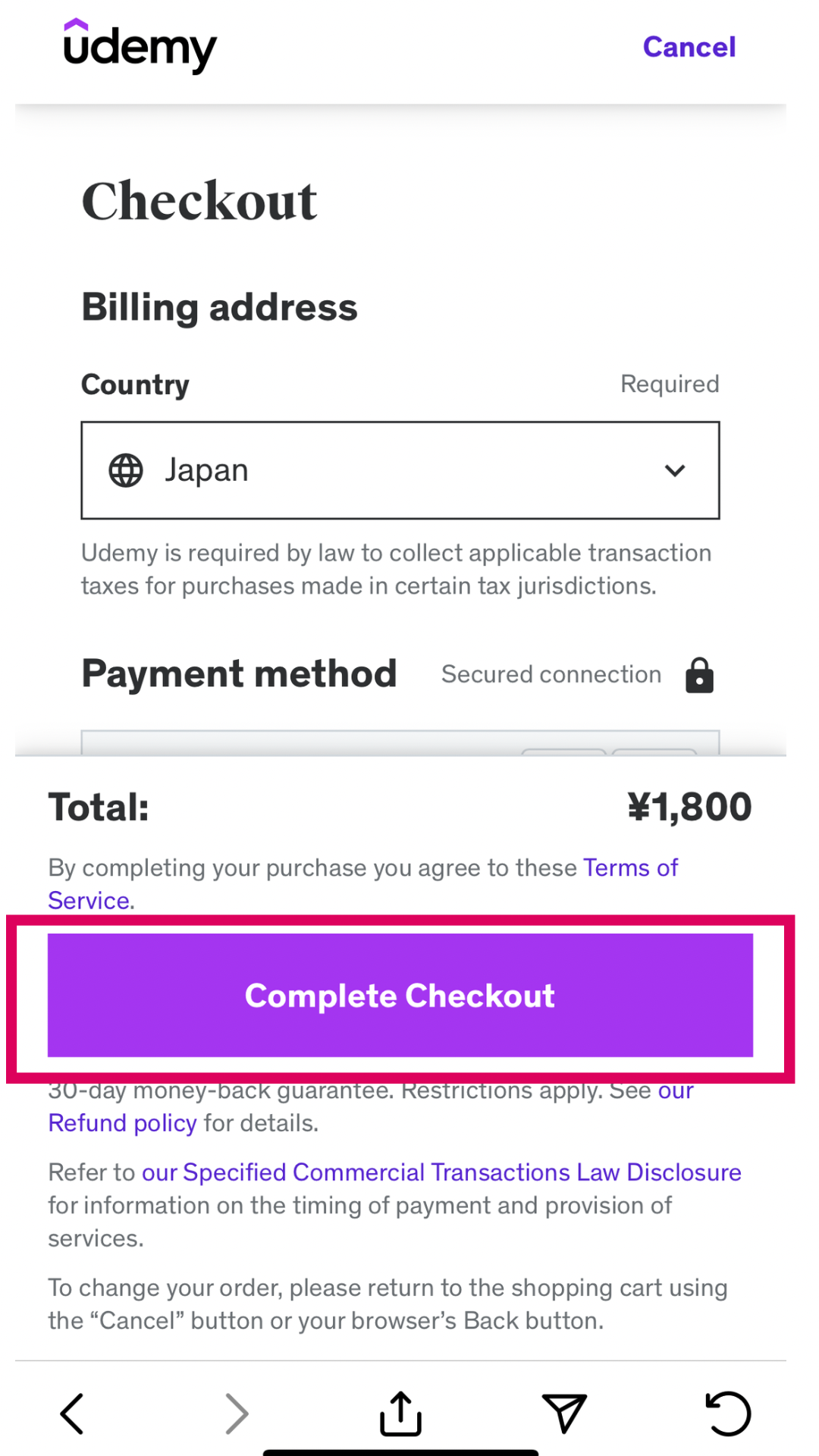Tap the Udemy logo

pyautogui.click(x=140, y=46)
